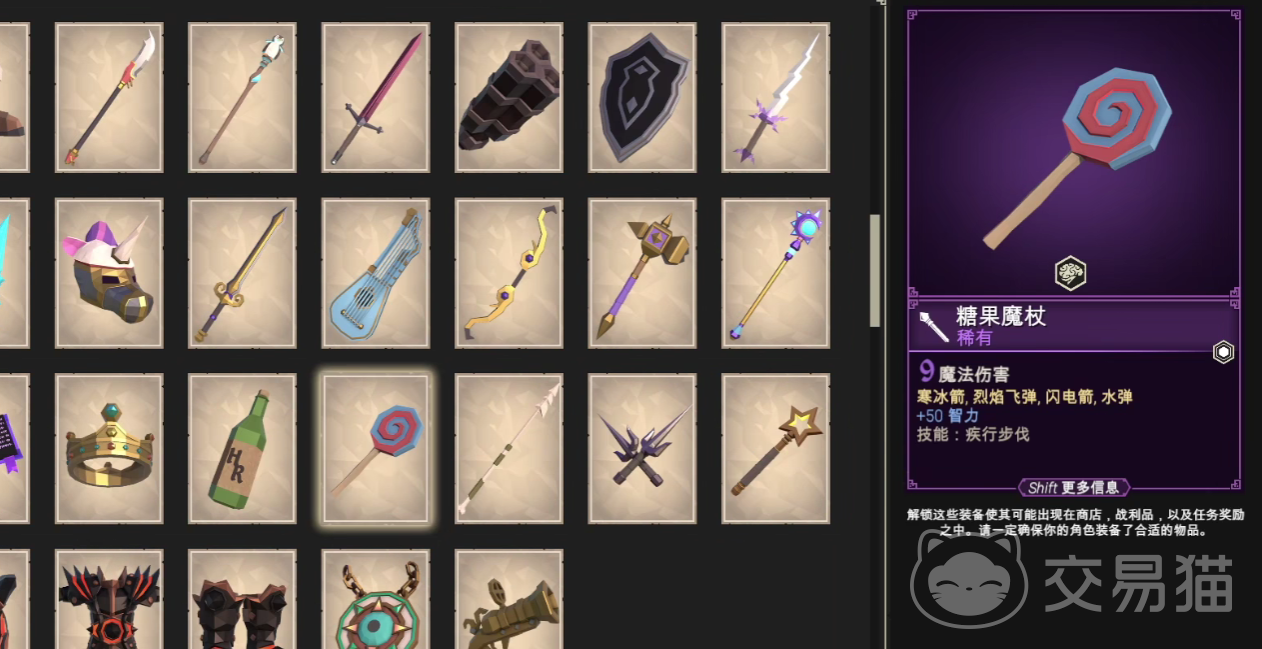Select the golden star wand card
This screenshot has width=1262, height=649.
coord(776,448)
